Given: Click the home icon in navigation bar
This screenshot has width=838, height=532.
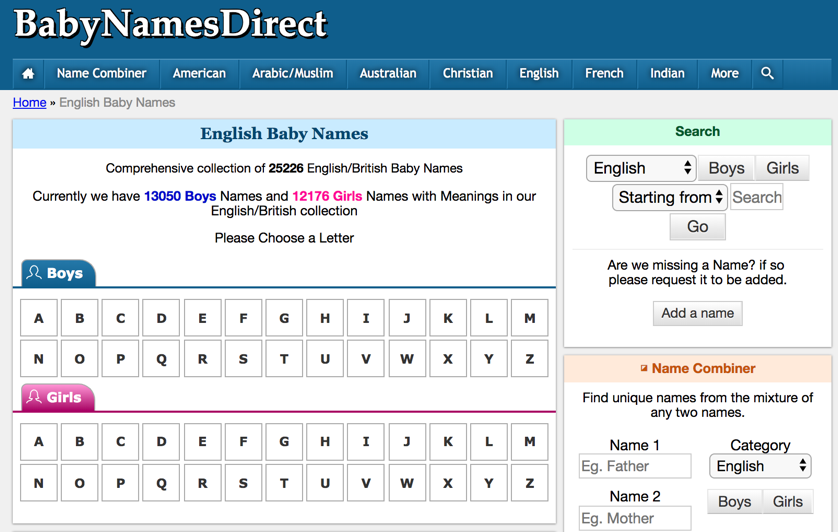Looking at the screenshot, I should pyautogui.click(x=28, y=74).
